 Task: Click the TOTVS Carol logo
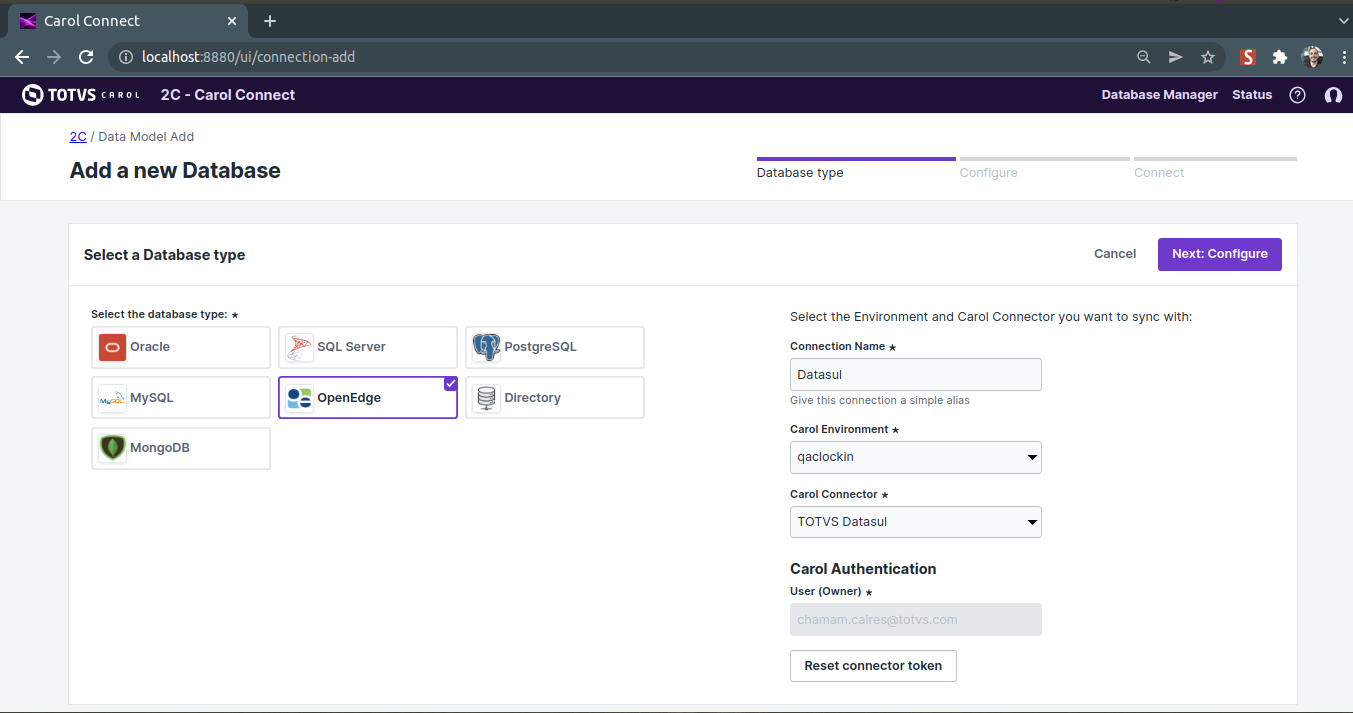click(x=80, y=95)
